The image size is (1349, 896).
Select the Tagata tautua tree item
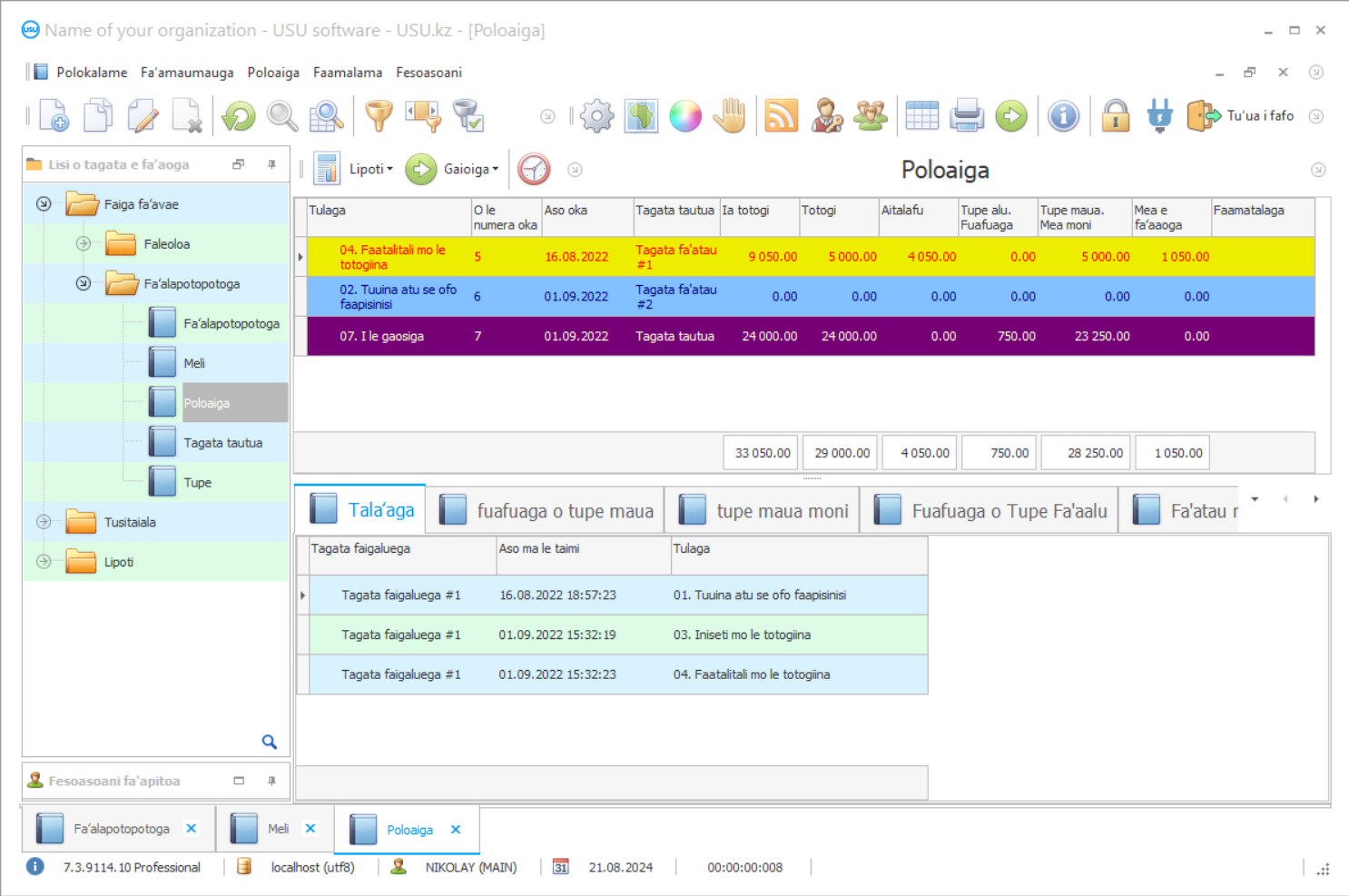(222, 443)
